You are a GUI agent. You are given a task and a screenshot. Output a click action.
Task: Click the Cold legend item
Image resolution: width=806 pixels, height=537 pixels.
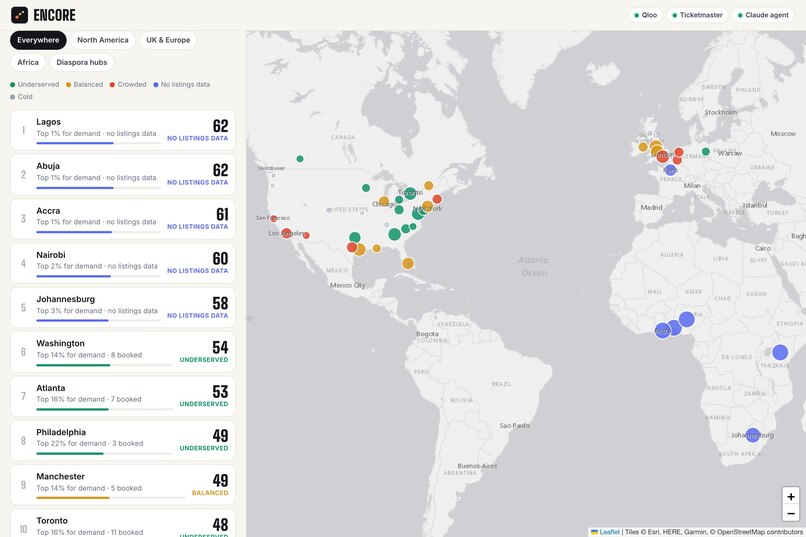(21, 97)
